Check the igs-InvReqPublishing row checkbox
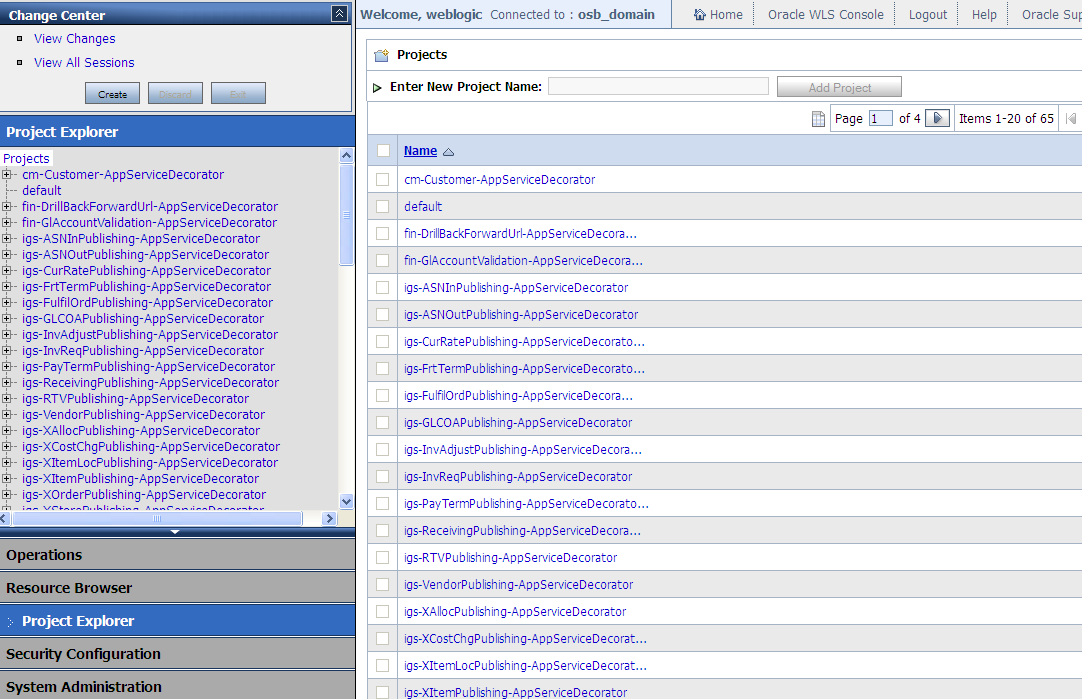1082x699 pixels. tap(383, 477)
